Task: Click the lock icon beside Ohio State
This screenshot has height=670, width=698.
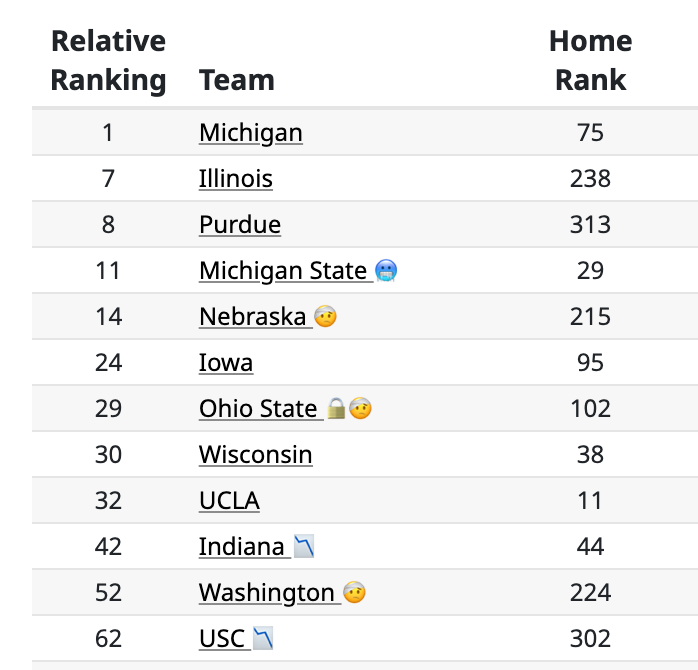Action: 336,408
